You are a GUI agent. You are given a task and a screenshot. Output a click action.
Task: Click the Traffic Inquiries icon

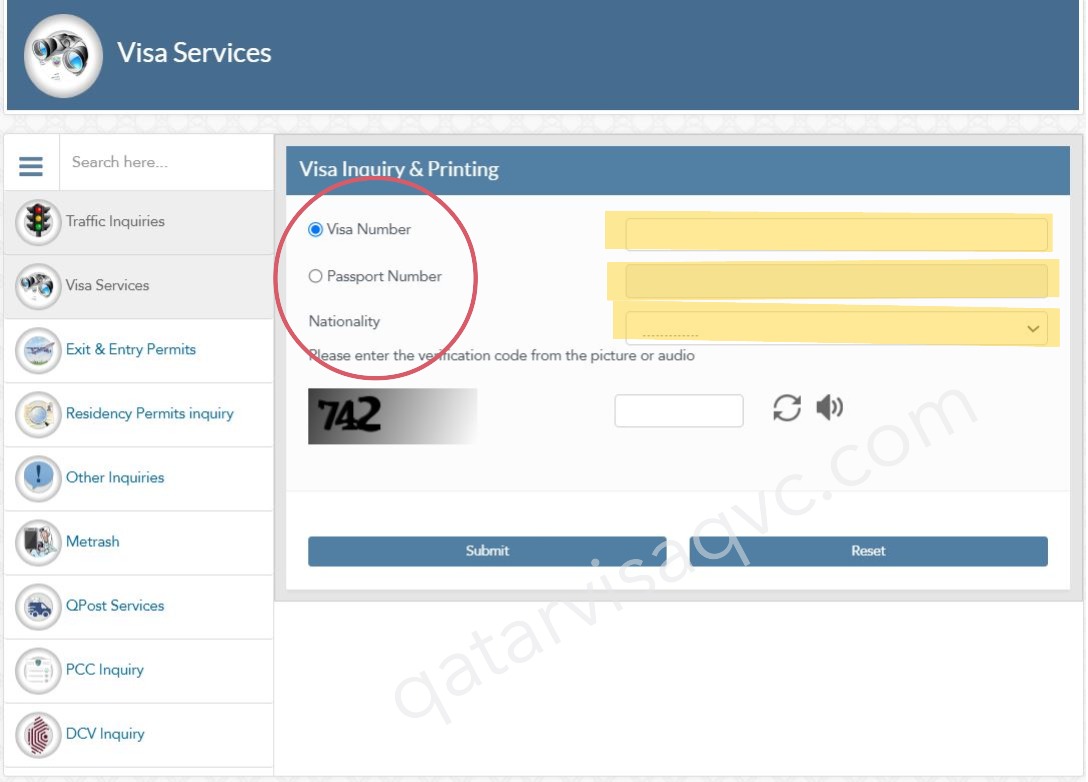point(38,222)
